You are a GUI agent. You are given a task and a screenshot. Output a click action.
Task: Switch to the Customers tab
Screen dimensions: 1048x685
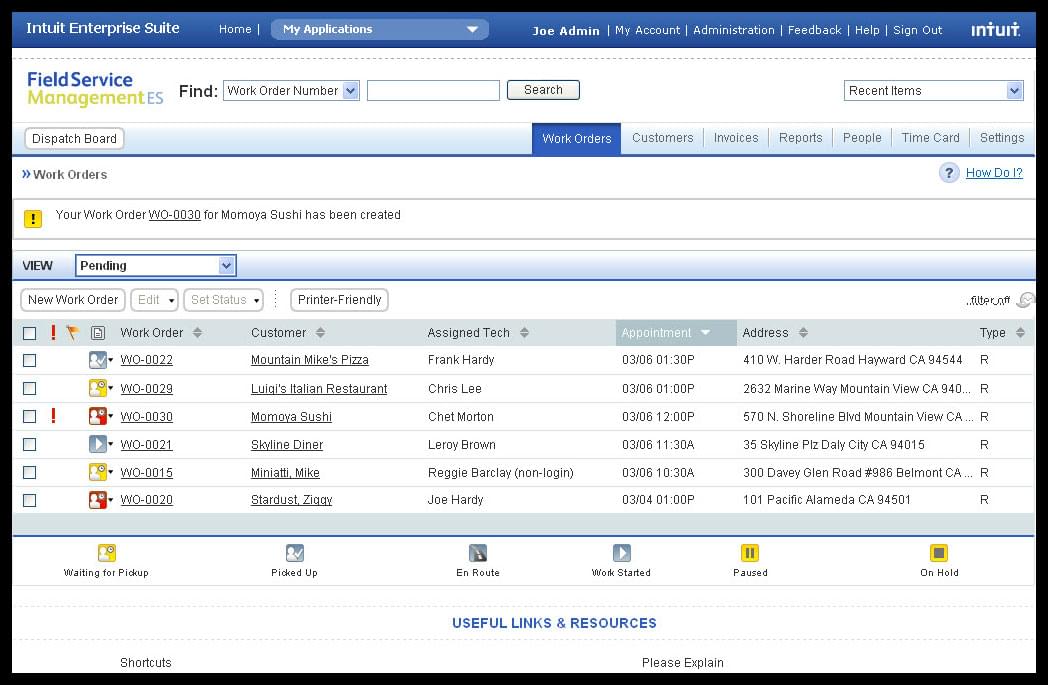(662, 138)
